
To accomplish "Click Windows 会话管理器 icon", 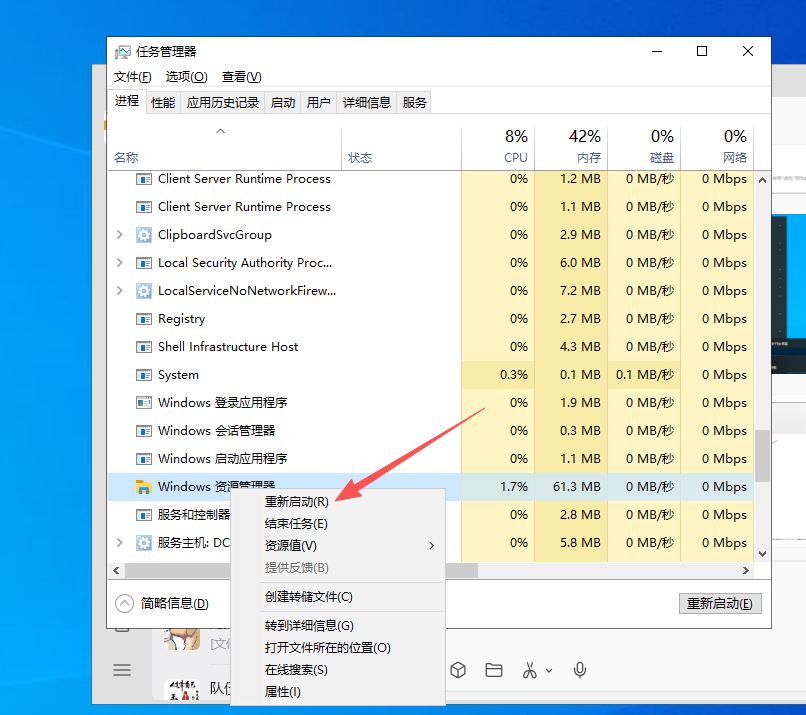I will [x=143, y=431].
